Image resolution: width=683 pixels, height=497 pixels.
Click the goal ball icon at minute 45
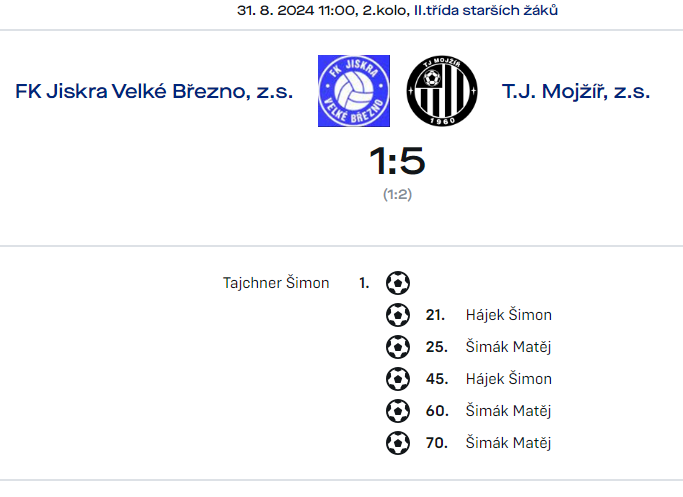point(398,379)
